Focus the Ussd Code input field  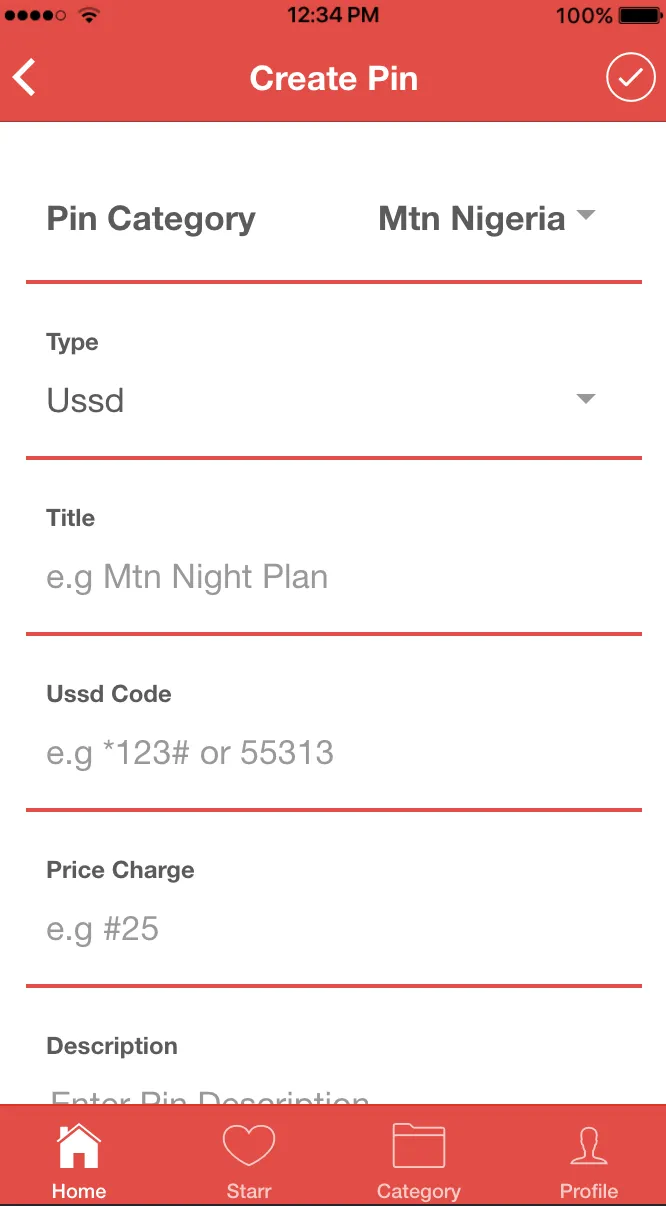(x=333, y=753)
